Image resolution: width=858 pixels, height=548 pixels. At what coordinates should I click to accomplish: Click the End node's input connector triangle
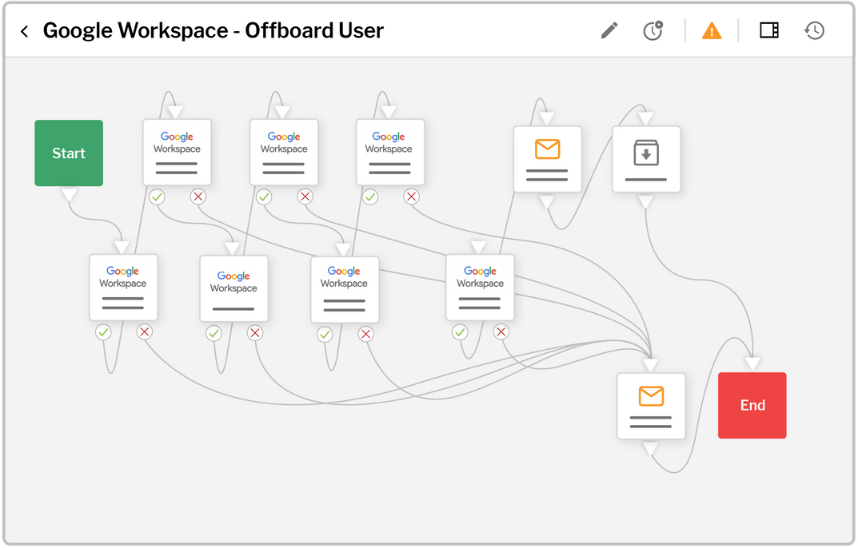752,364
